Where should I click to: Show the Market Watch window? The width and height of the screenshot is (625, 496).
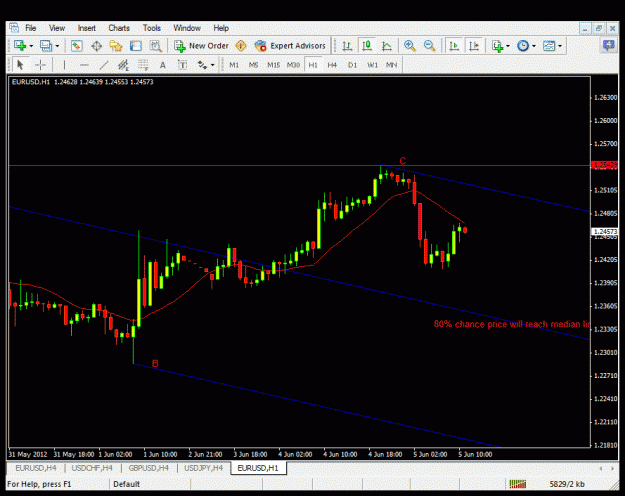point(77,46)
